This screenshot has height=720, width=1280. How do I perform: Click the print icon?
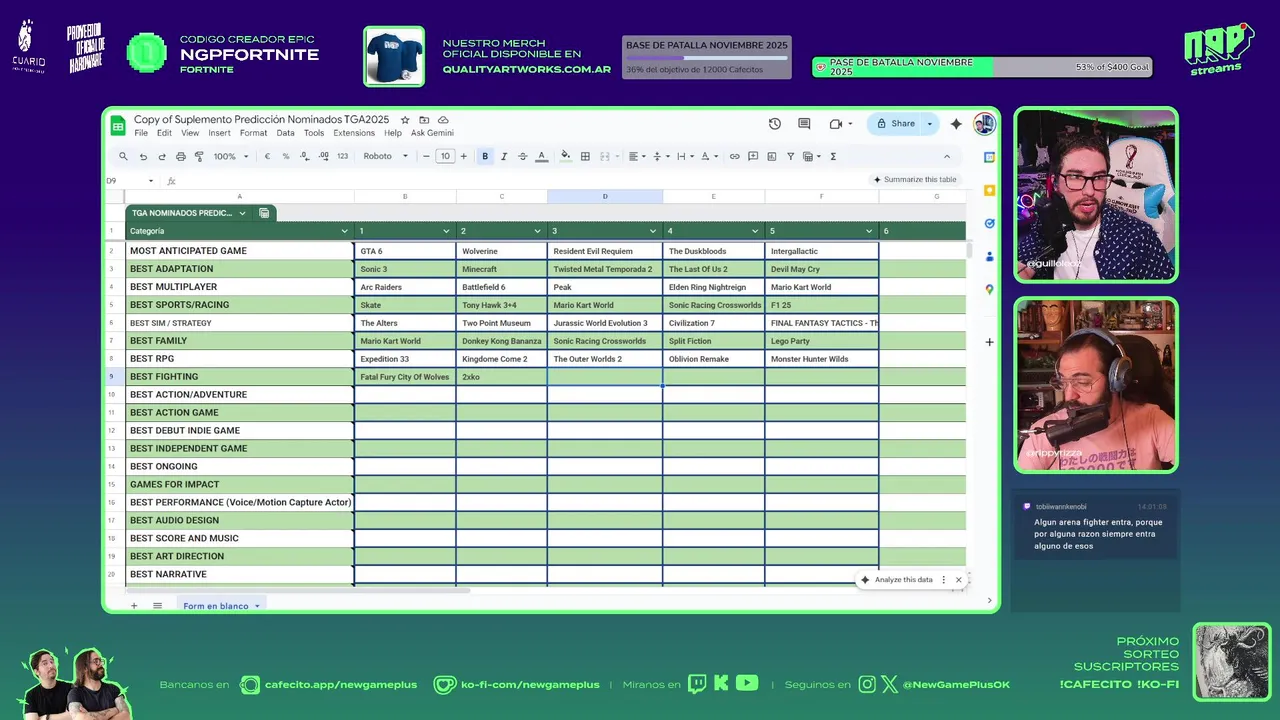(x=181, y=156)
